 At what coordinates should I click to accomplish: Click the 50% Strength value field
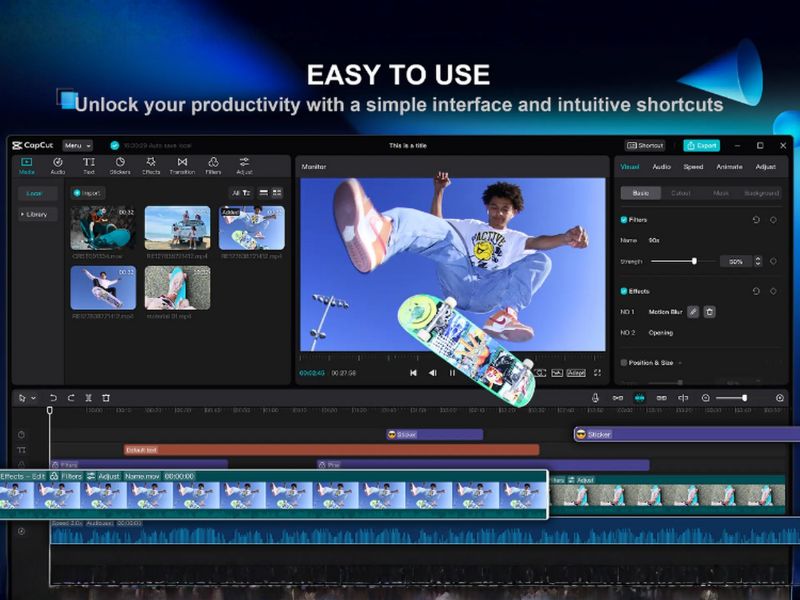(736, 261)
